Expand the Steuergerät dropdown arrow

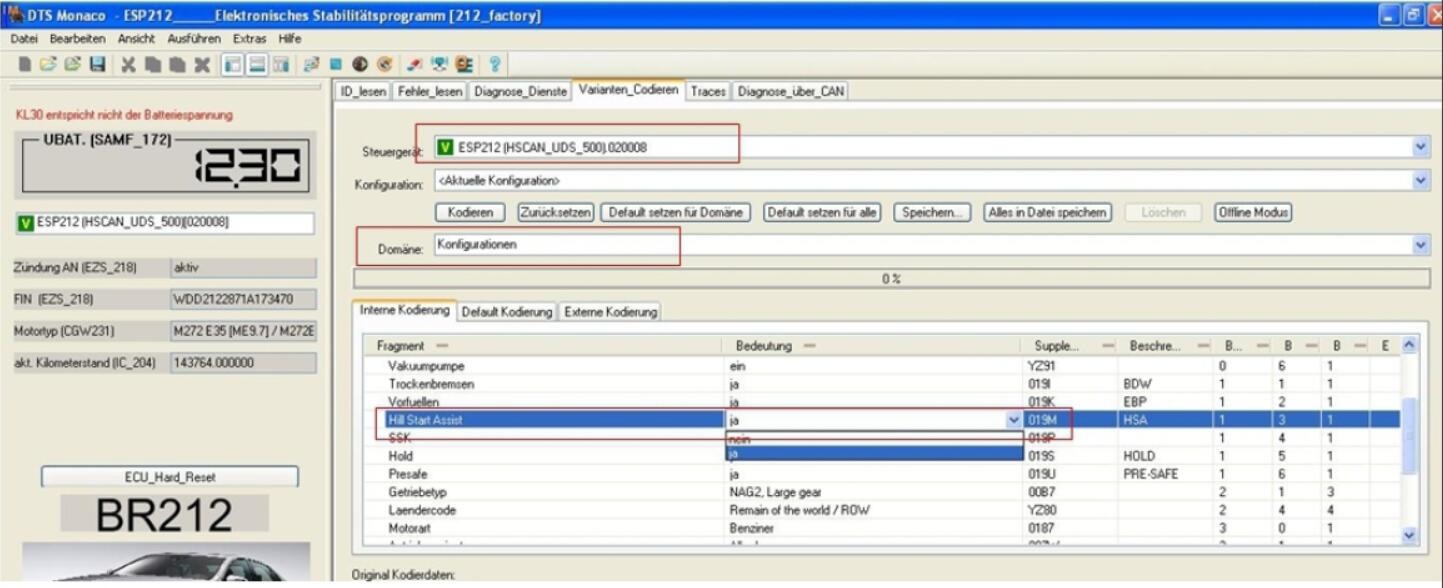pyautogui.click(x=1422, y=148)
